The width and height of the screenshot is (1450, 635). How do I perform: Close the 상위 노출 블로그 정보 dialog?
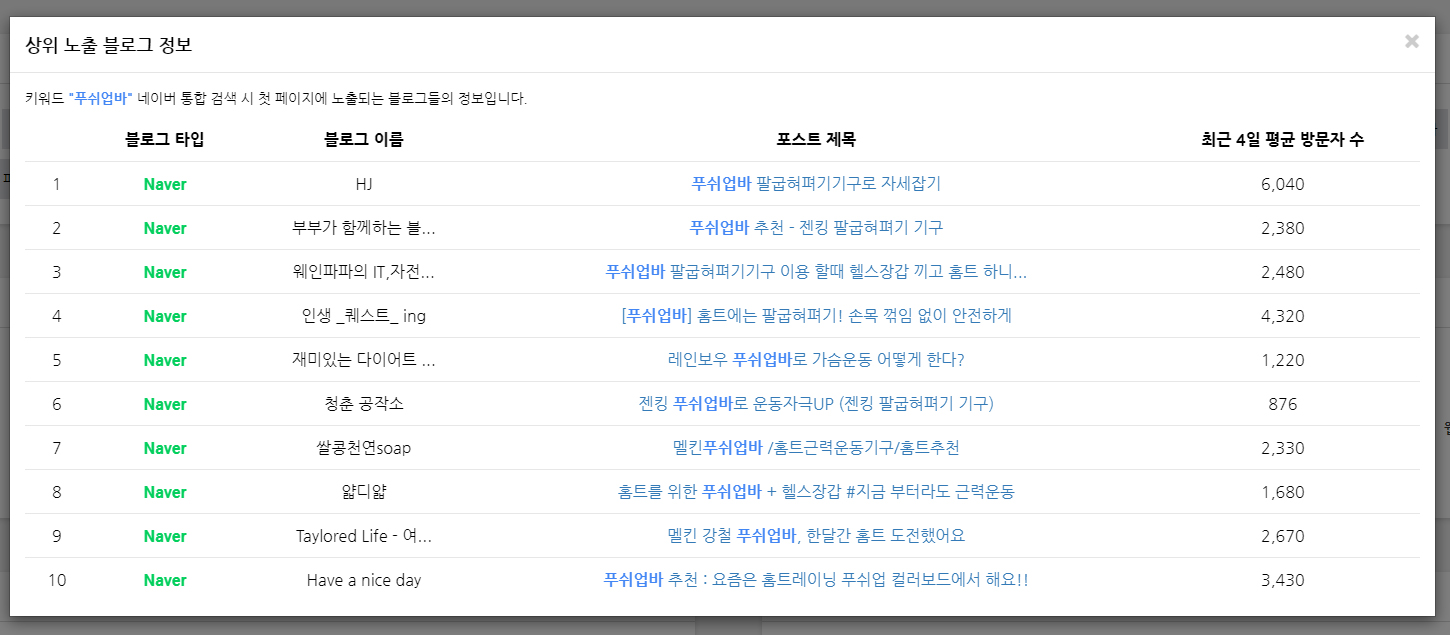click(x=1411, y=41)
